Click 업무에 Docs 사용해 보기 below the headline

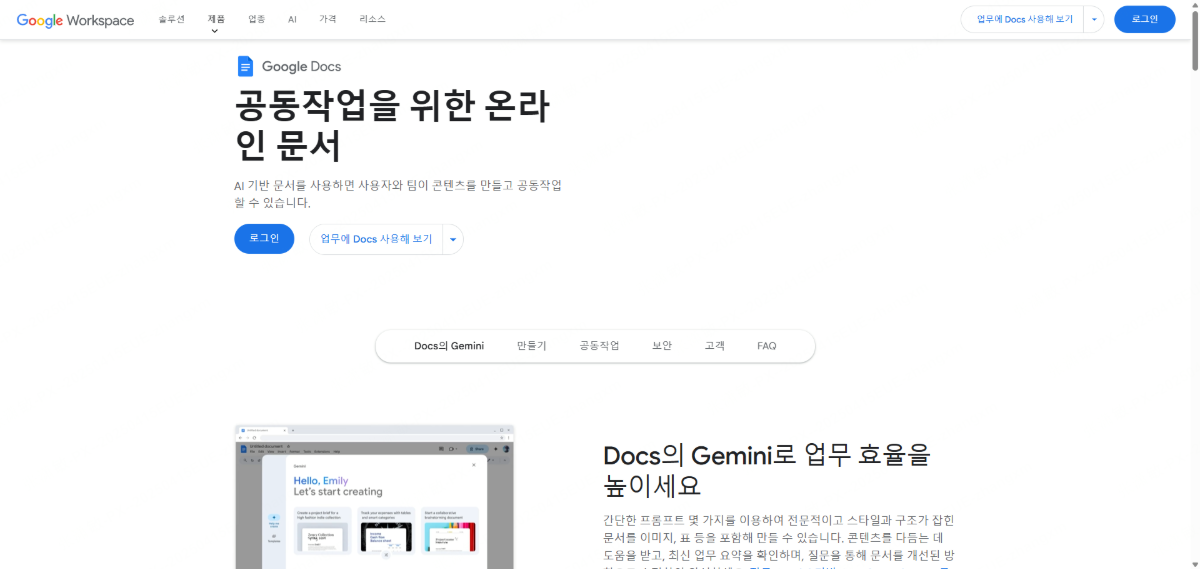[376, 239]
